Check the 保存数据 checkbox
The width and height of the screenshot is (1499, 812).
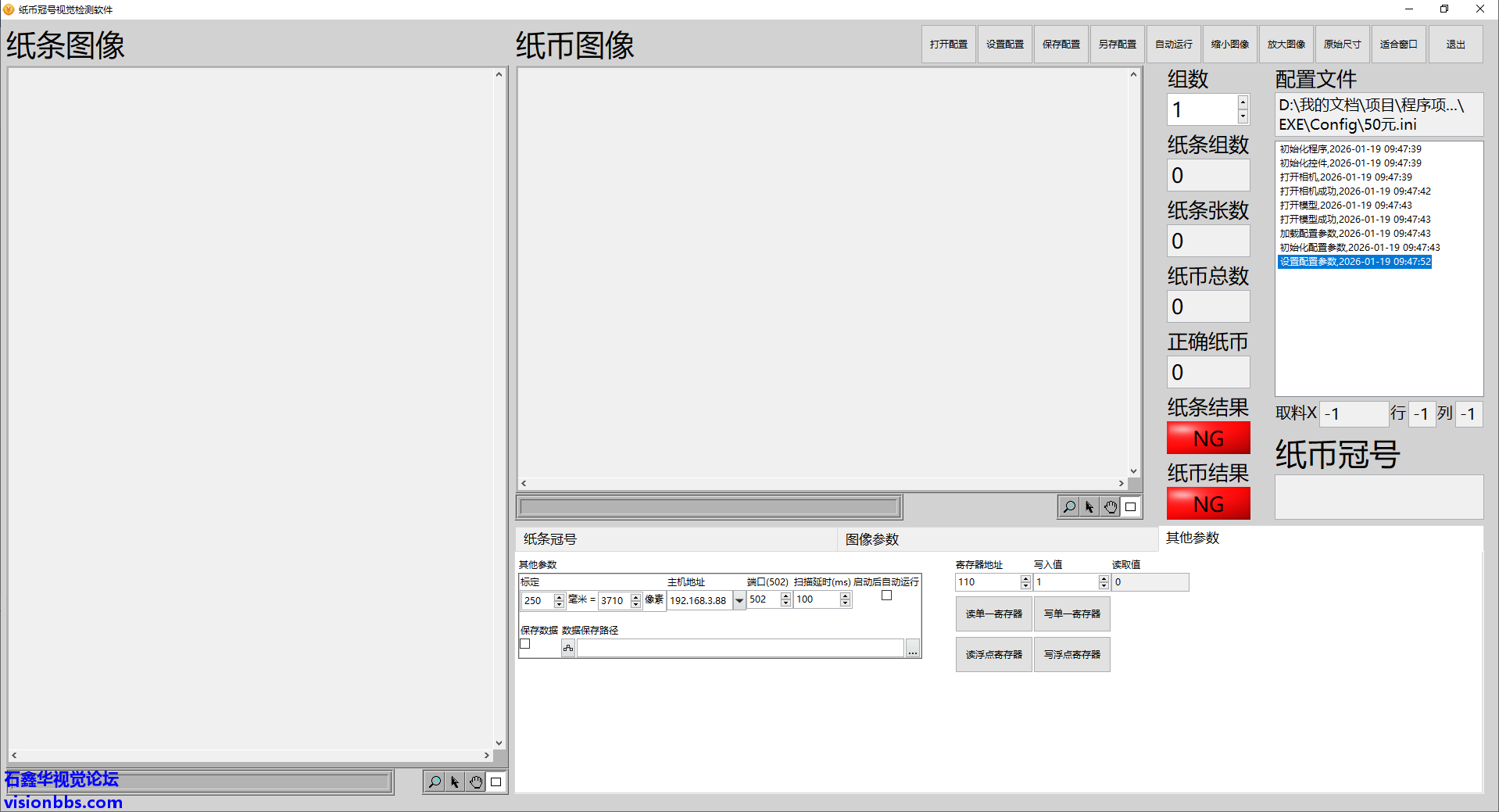[x=524, y=643]
